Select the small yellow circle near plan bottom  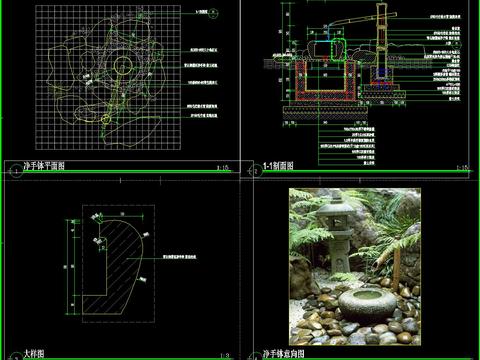(x=106, y=119)
